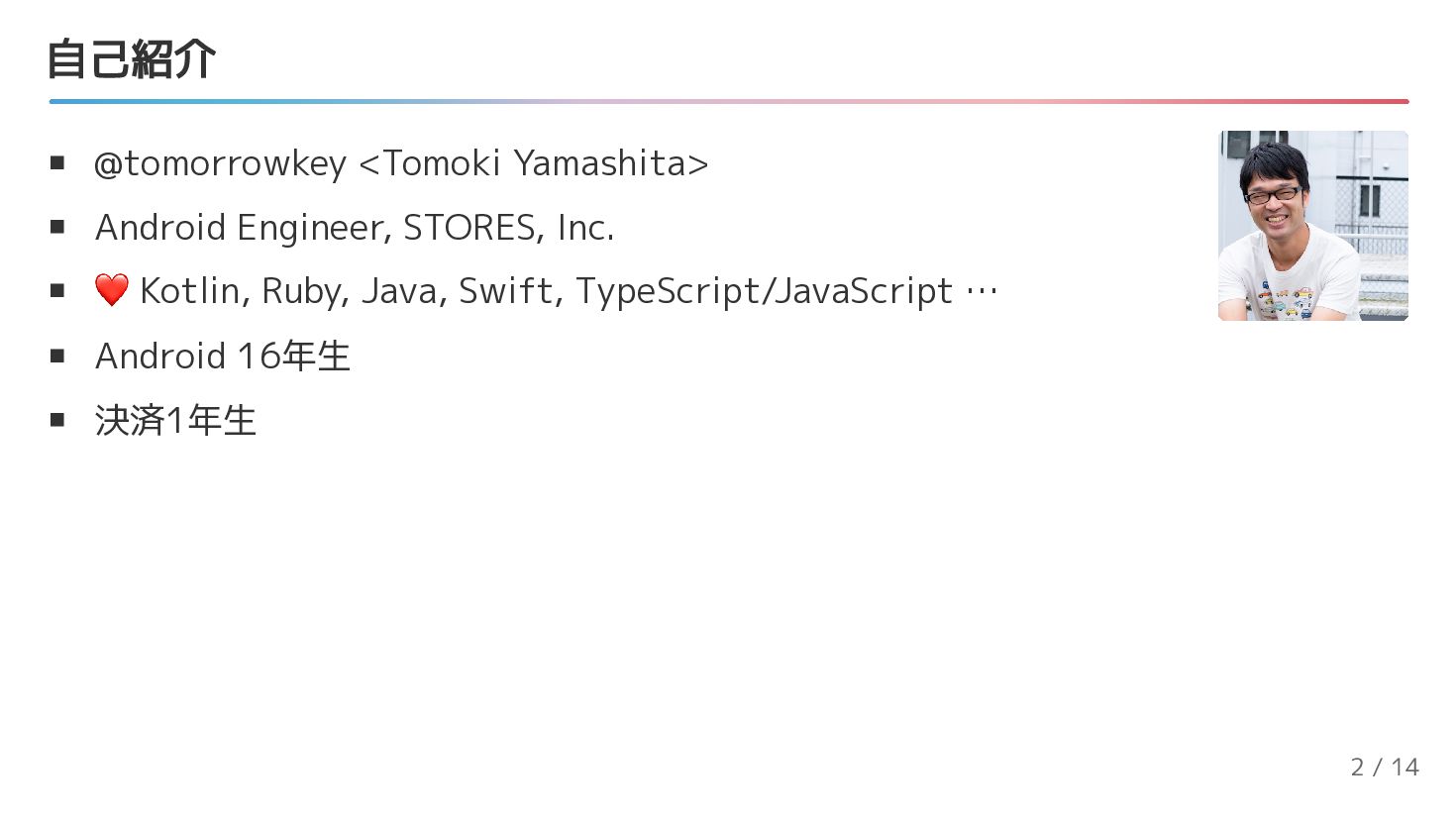Click the bullet marker beside @tomorrowkey
Viewport: 1456px width, 820px height.
click(x=57, y=163)
